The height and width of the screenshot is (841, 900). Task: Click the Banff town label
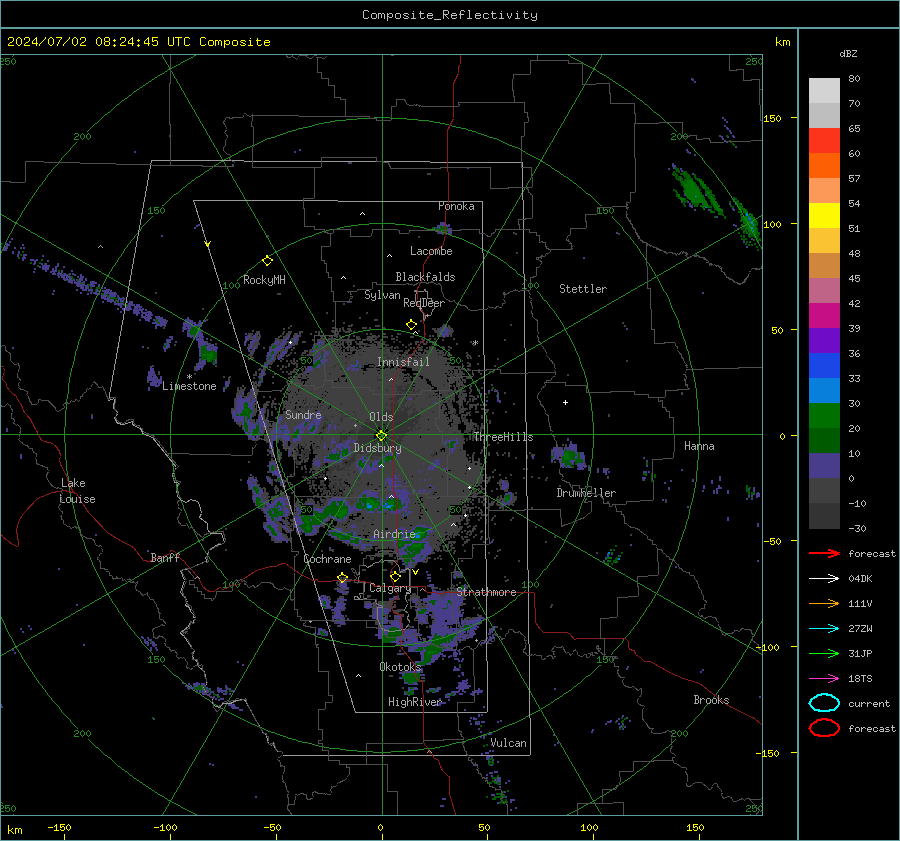point(165,557)
